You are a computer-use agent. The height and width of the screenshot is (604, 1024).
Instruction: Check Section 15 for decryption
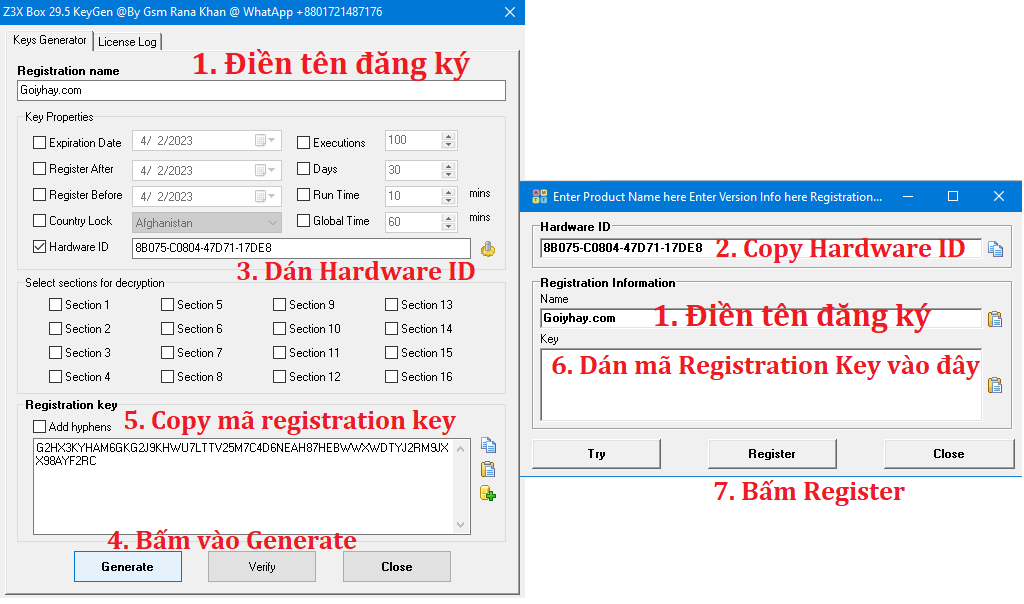tap(391, 353)
